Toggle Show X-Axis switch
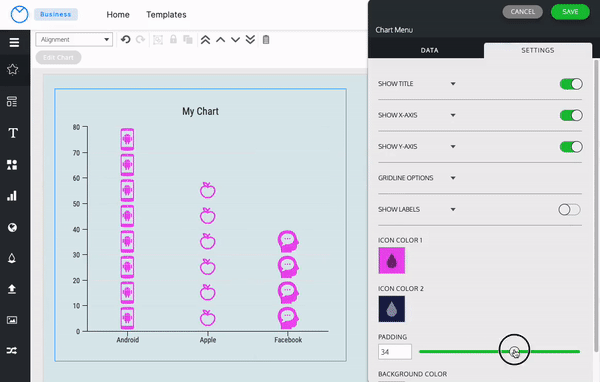 pyautogui.click(x=571, y=115)
